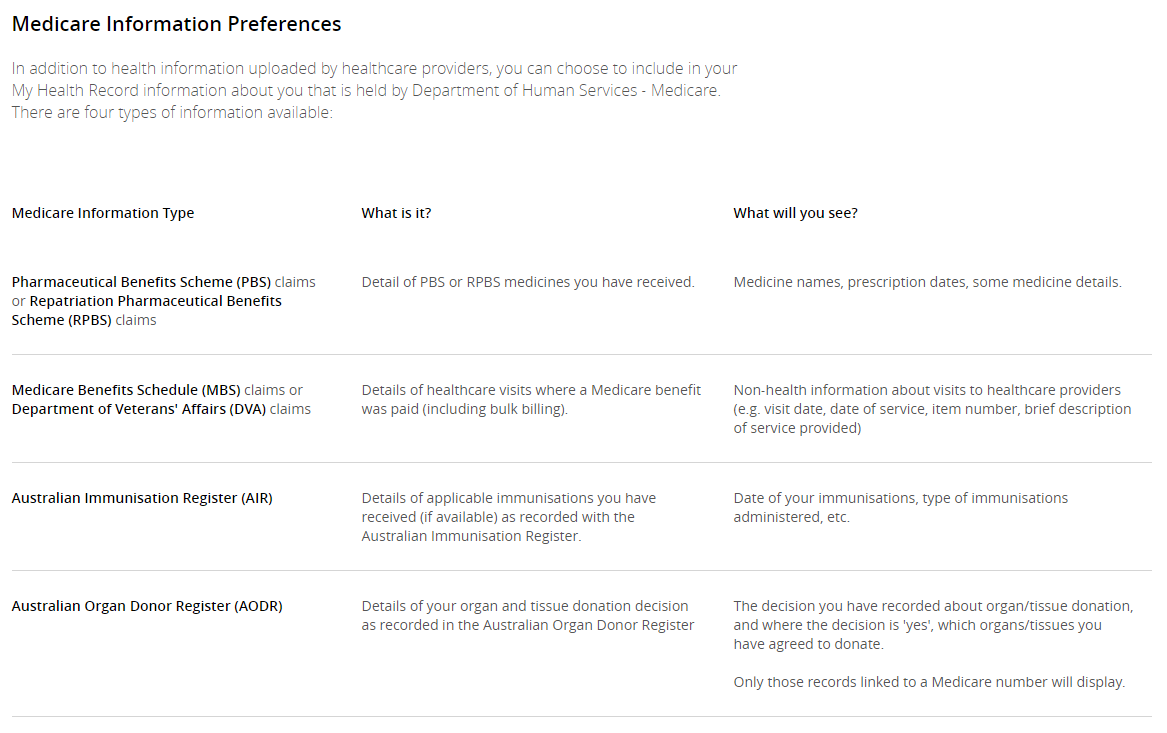This screenshot has height=733, width=1167.
Task: Click the 'Details of healthcare visits' description
Action: pyautogui.click(x=531, y=399)
